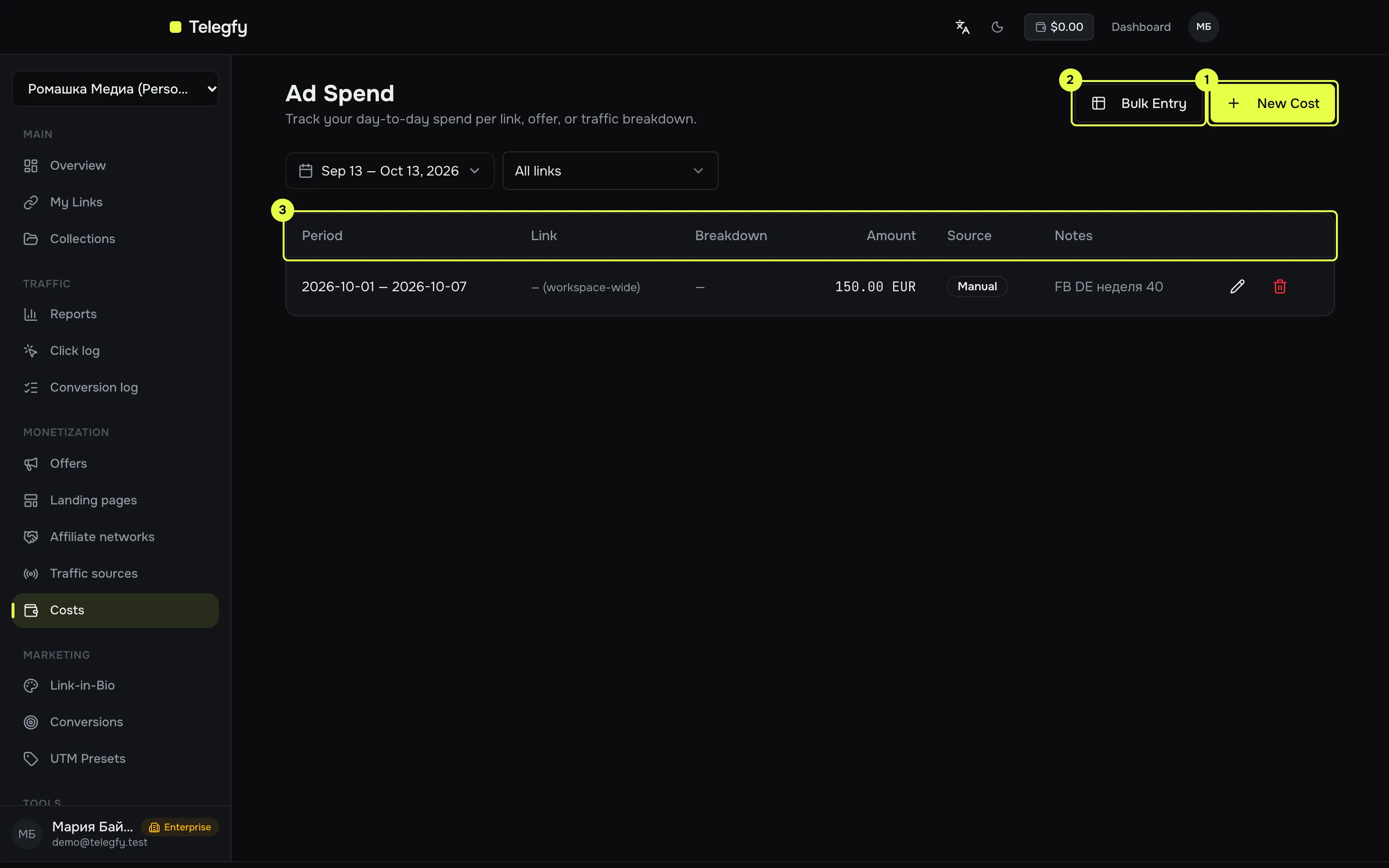Click the Conversion log checklist icon
This screenshot has width=1389, height=868.
pyautogui.click(x=31, y=388)
